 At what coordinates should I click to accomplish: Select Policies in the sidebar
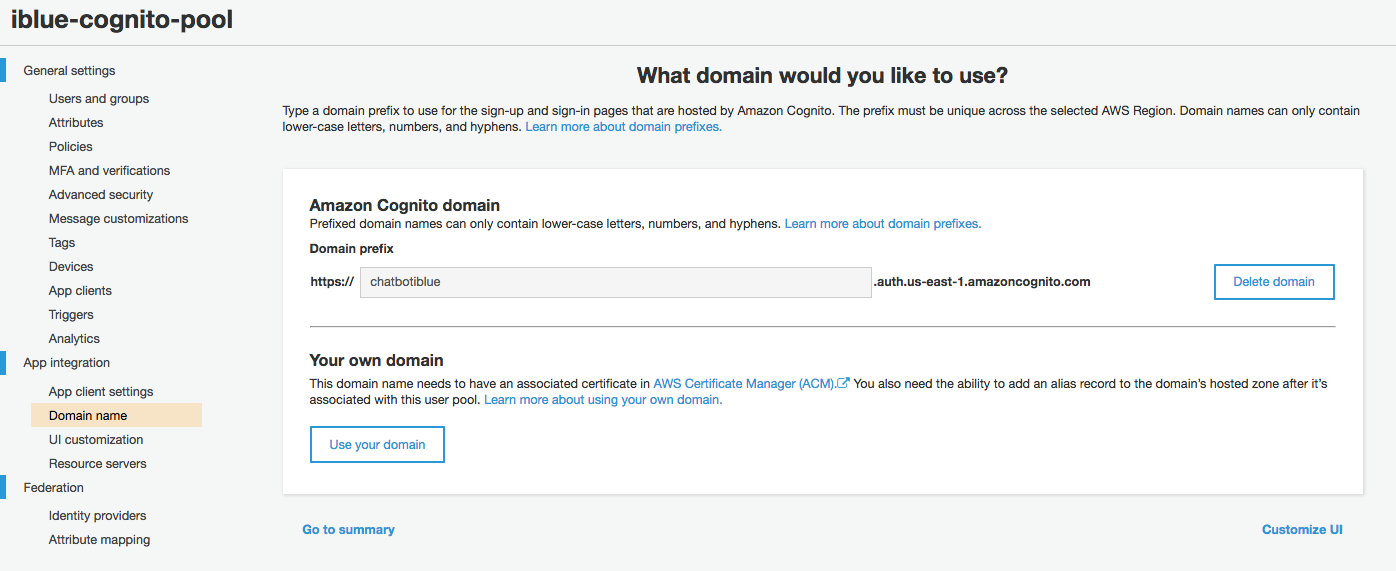point(71,147)
